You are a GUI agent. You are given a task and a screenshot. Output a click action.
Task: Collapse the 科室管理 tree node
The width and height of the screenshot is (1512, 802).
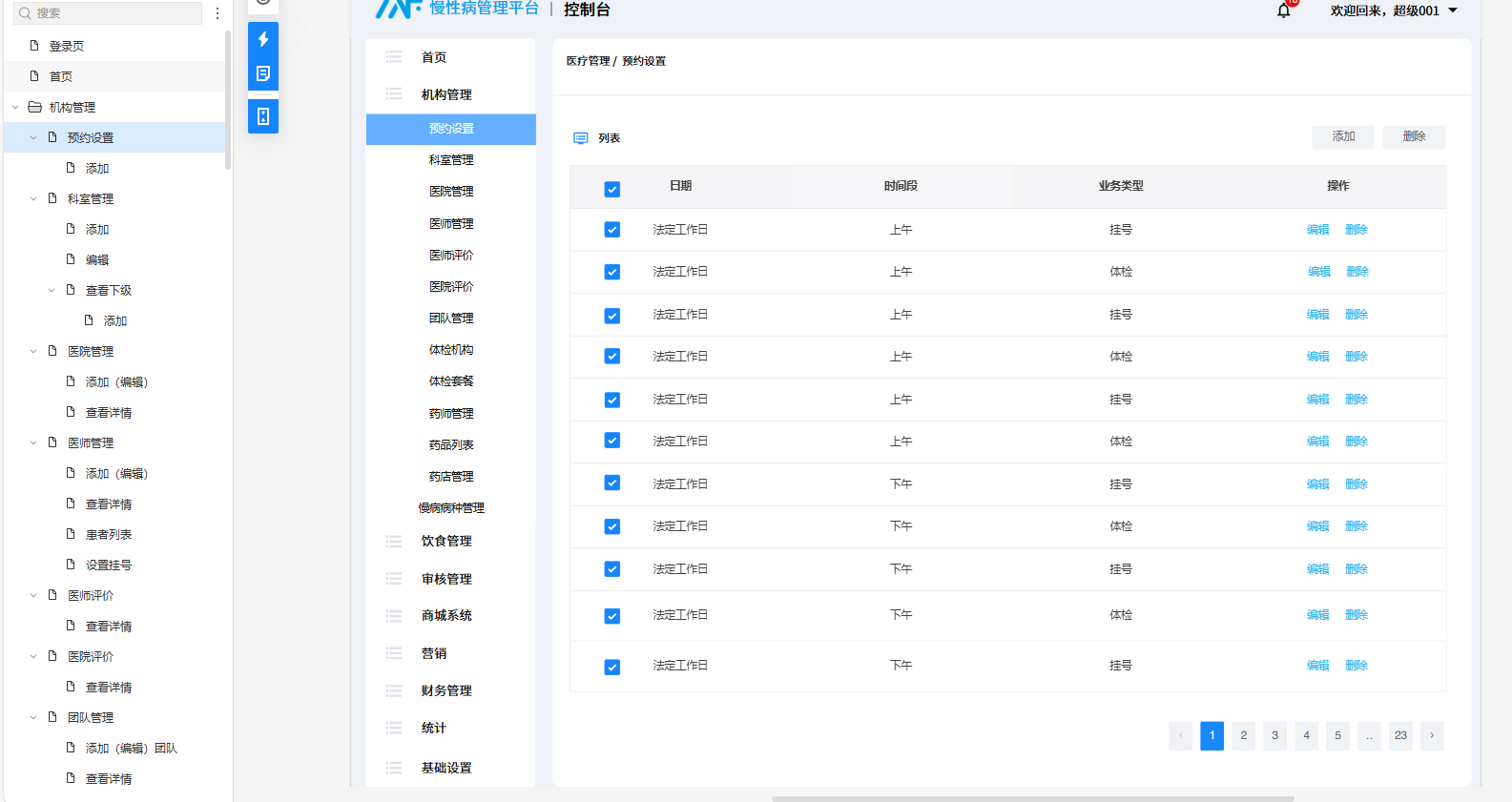point(33,199)
